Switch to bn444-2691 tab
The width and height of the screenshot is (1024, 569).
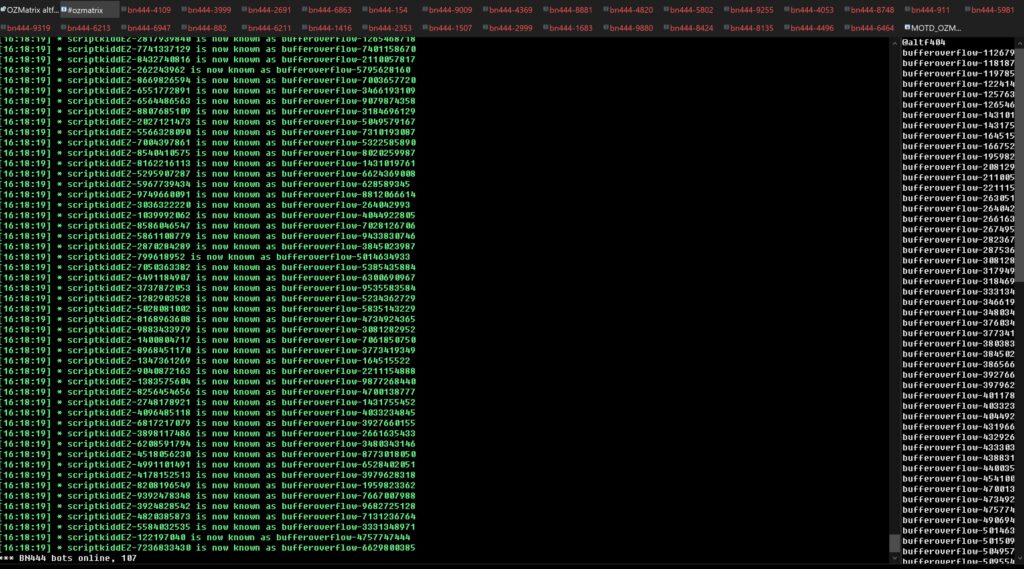pyautogui.click(x=266, y=10)
